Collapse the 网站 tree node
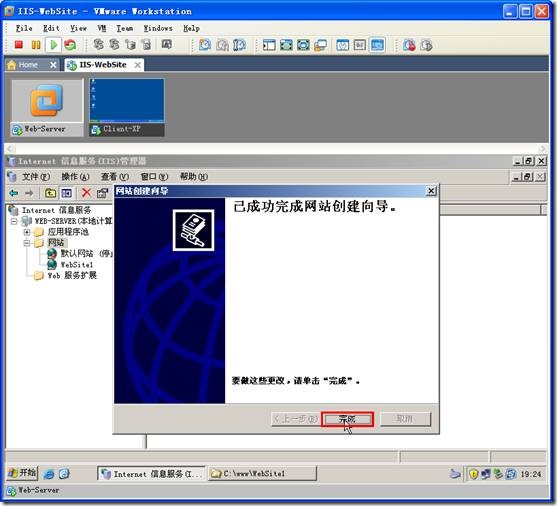557x506 pixels. (x=27, y=243)
